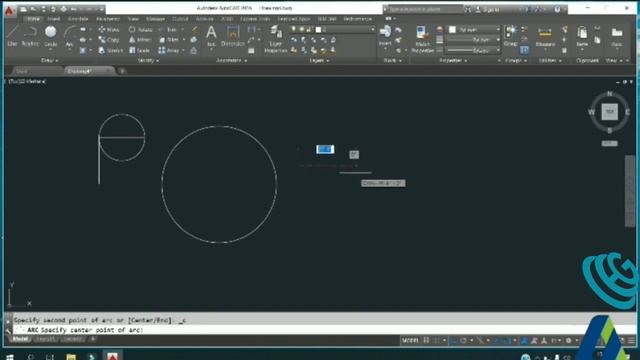The width and height of the screenshot is (640, 360).
Task: Expand the Modify panel
Action: click(x=148, y=60)
